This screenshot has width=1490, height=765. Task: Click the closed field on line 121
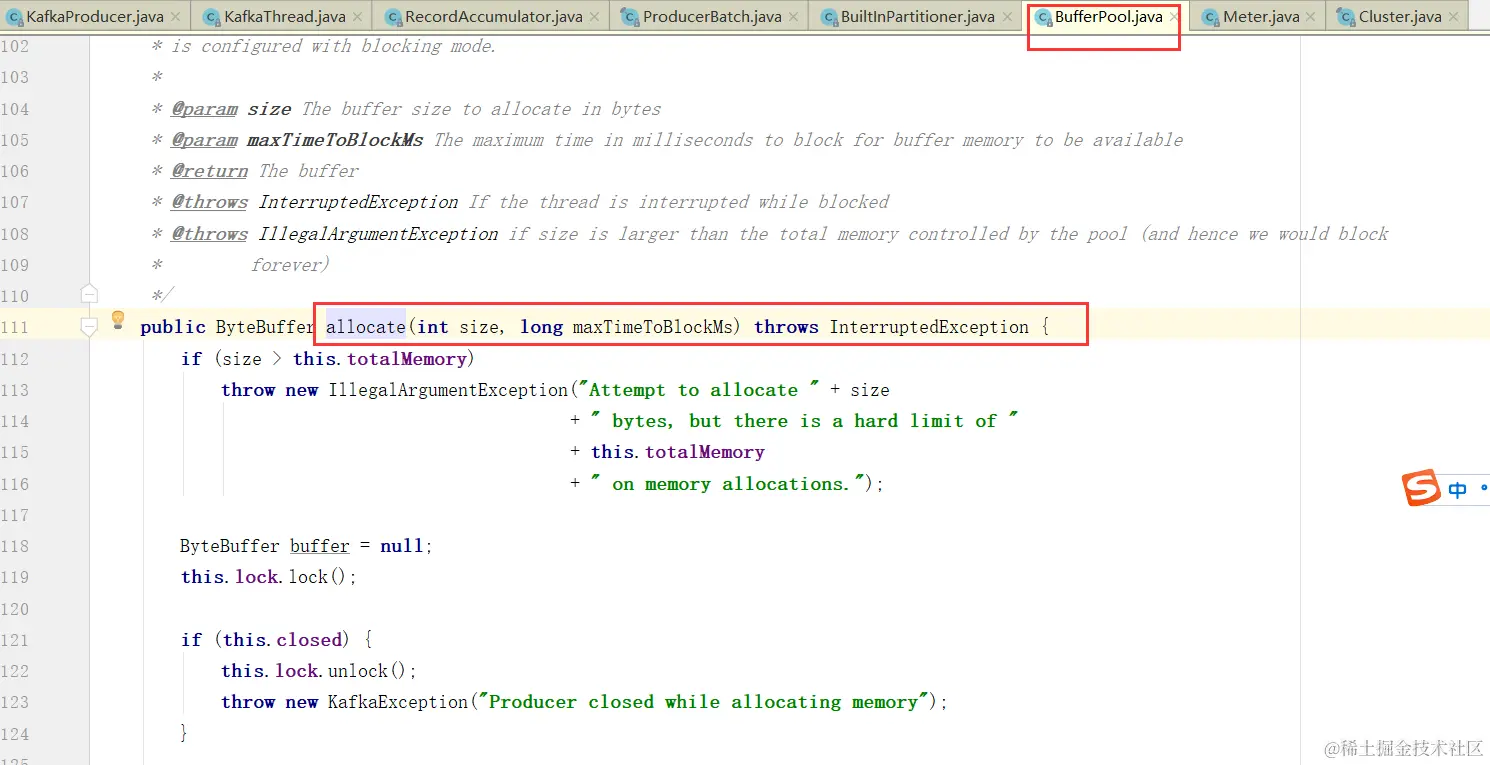tap(310, 640)
